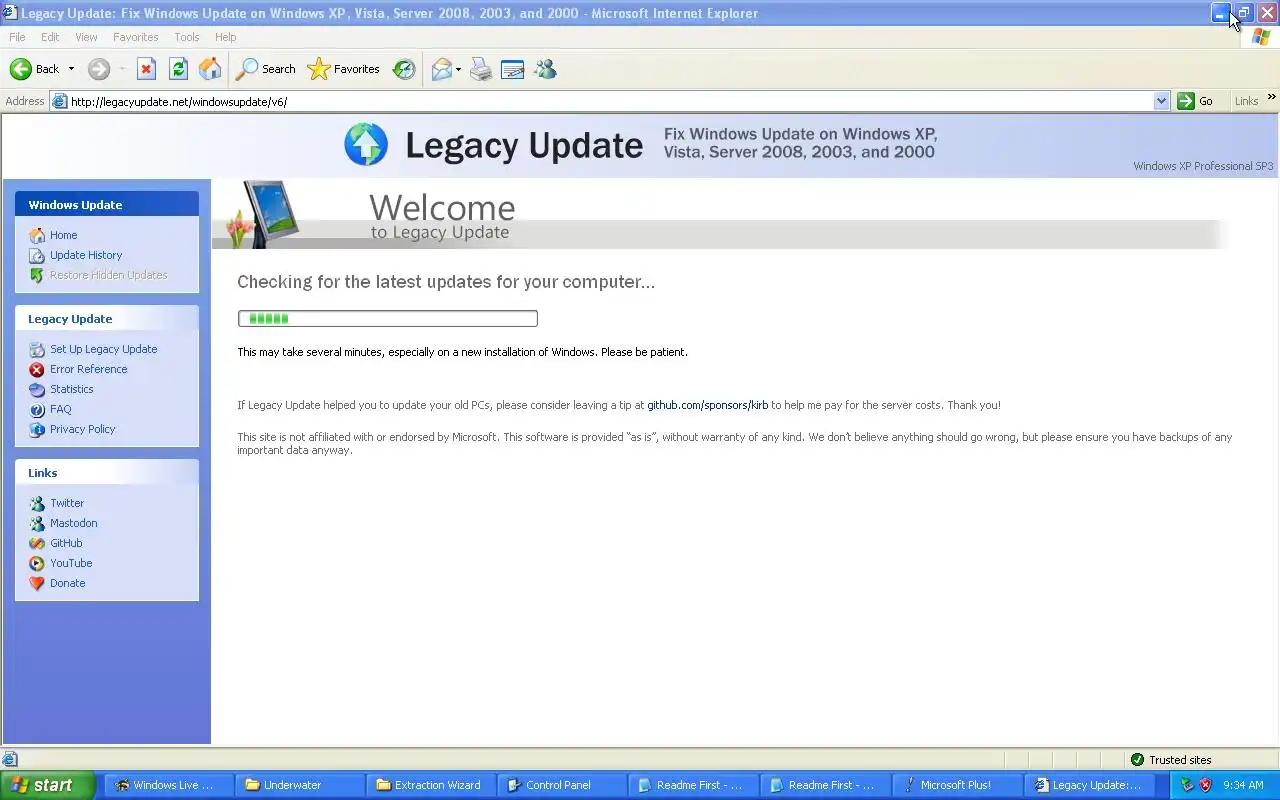Expand the address bar dropdown arrow

(1161, 101)
